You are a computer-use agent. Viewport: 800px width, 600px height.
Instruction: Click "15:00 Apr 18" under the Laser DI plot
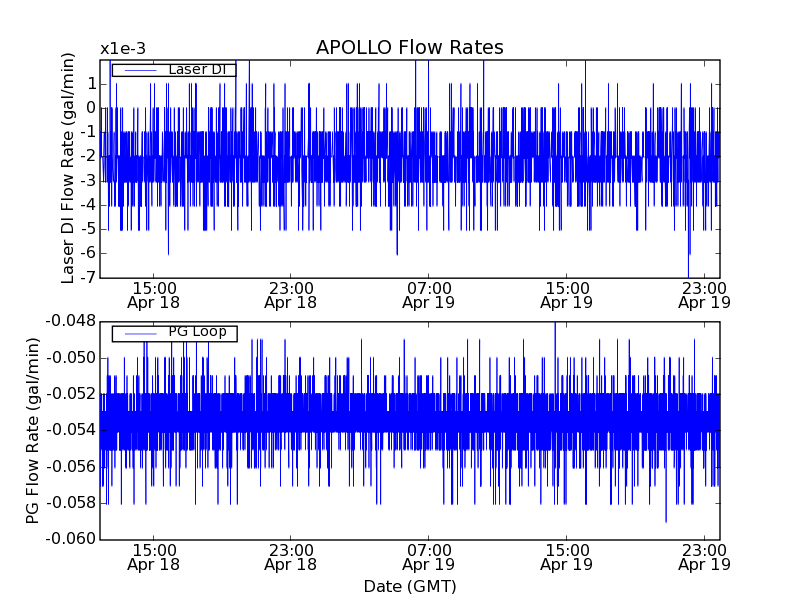154,295
